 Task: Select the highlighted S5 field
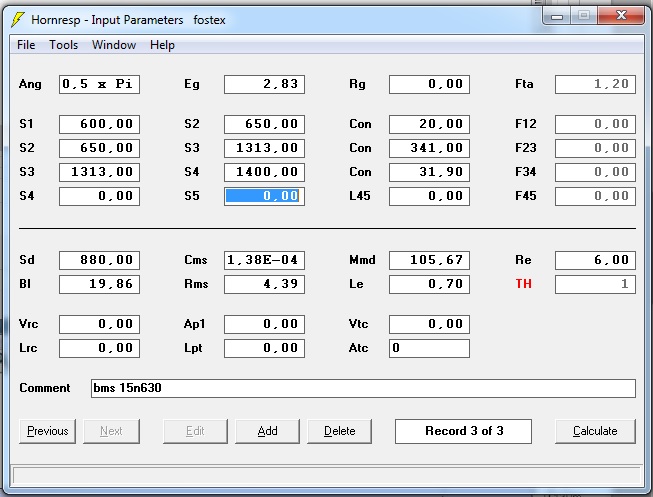(264, 196)
